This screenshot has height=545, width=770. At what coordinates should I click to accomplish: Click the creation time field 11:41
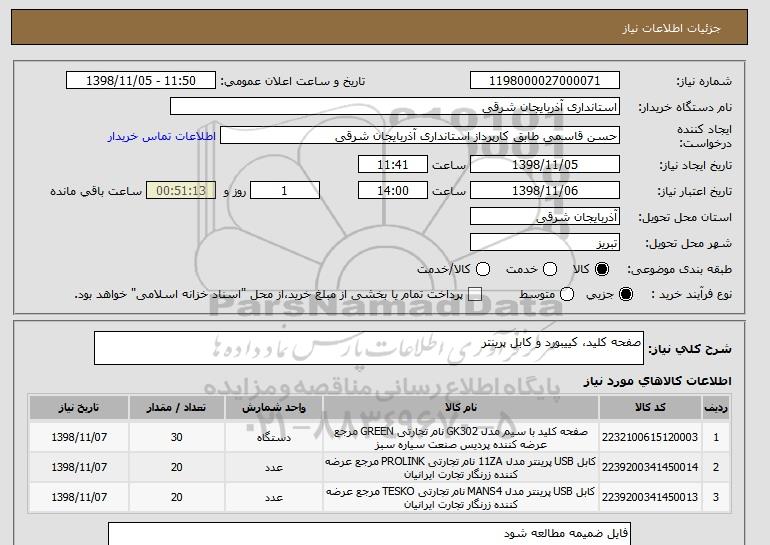point(393,164)
